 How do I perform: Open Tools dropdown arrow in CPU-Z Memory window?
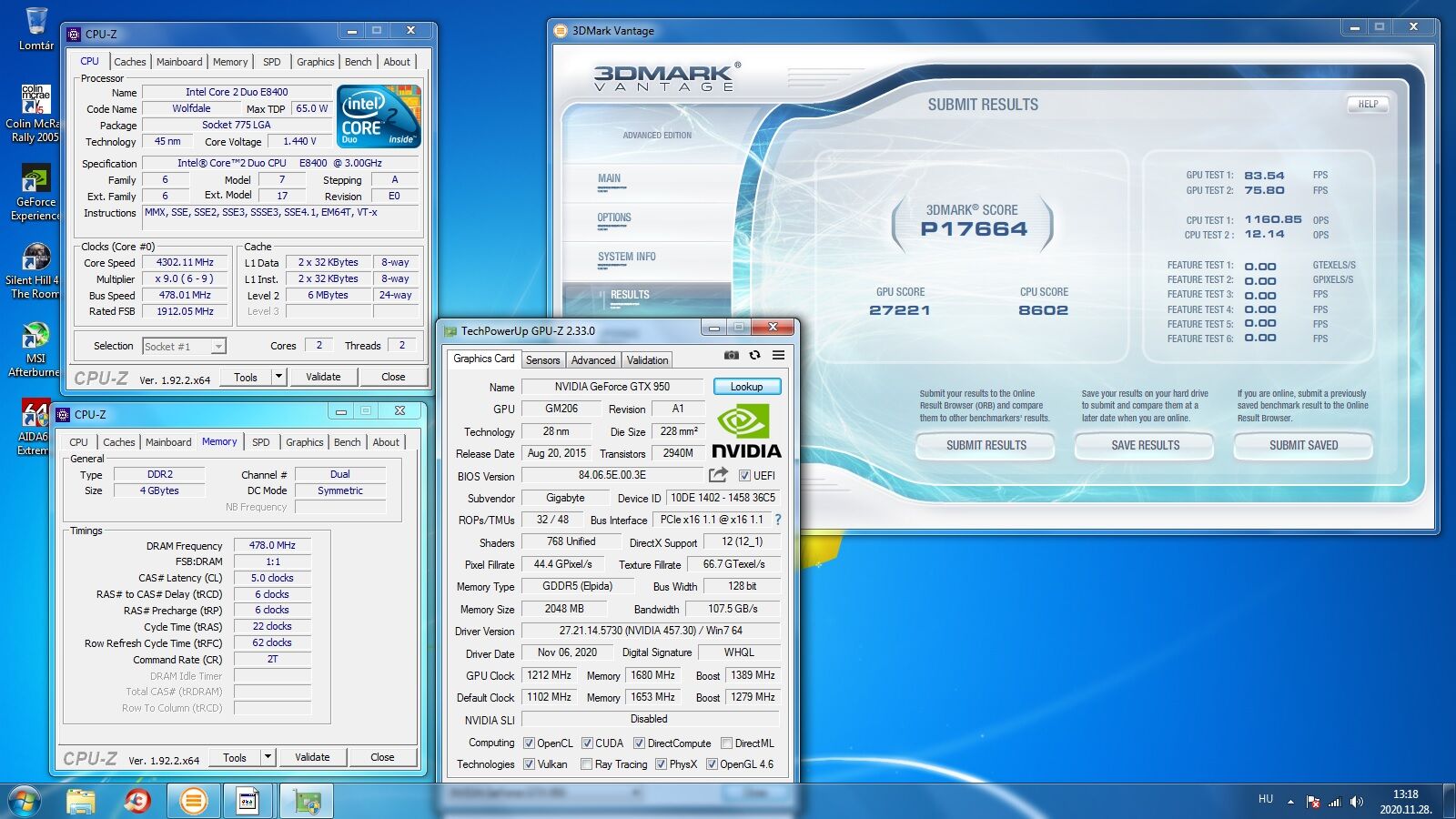(x=268, y=757)
